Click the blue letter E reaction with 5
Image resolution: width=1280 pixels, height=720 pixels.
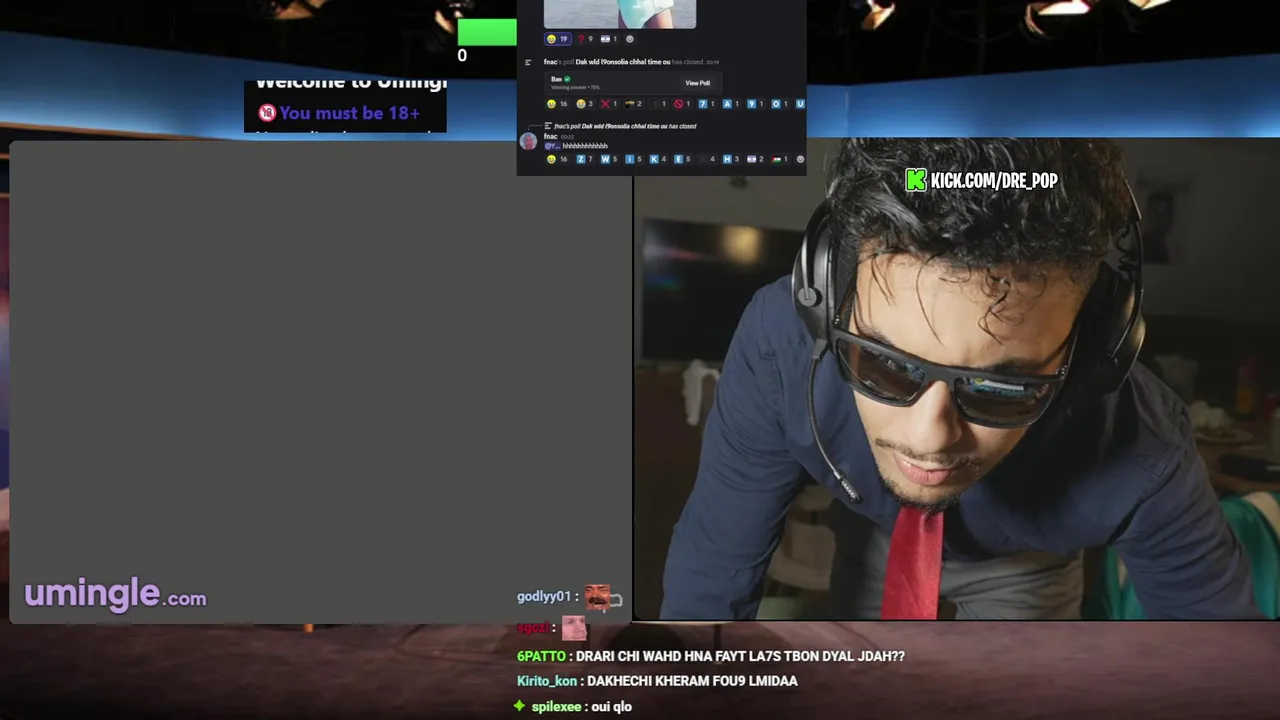[682, 159]
